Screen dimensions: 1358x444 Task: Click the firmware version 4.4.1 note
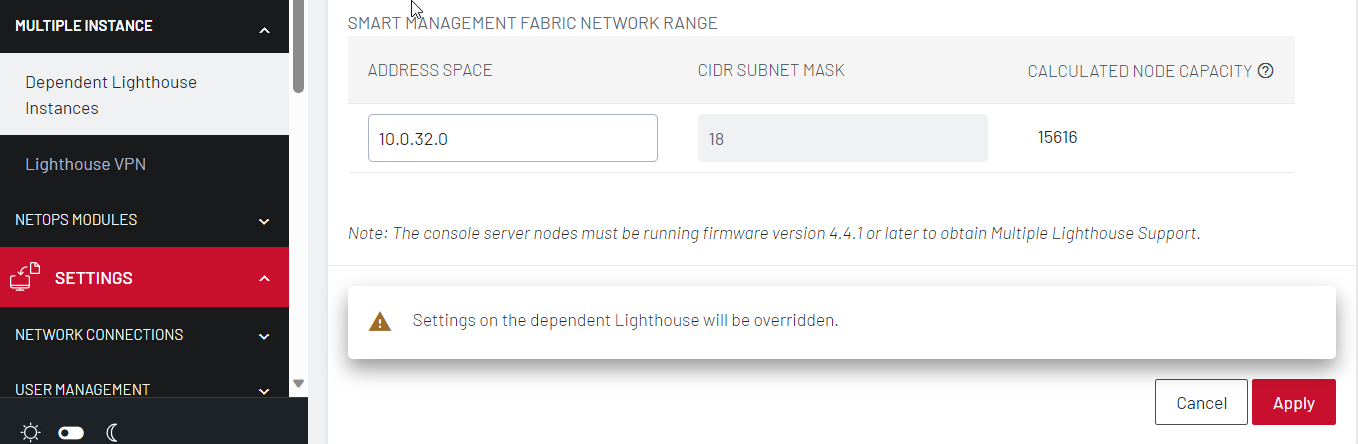click(x=774, y=233)
